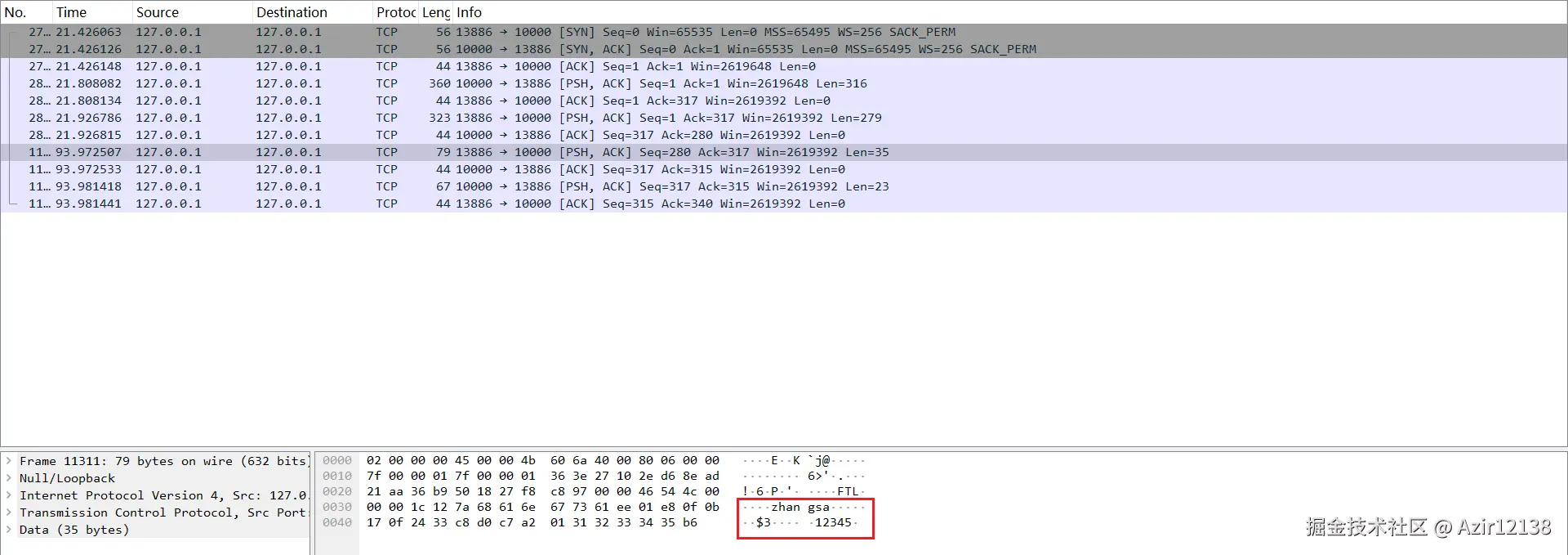1568x555 pixels.
Task: Click hex bytes '02 00 00 00 45 00 00 4b'
Action: click(x=451, y=460)
